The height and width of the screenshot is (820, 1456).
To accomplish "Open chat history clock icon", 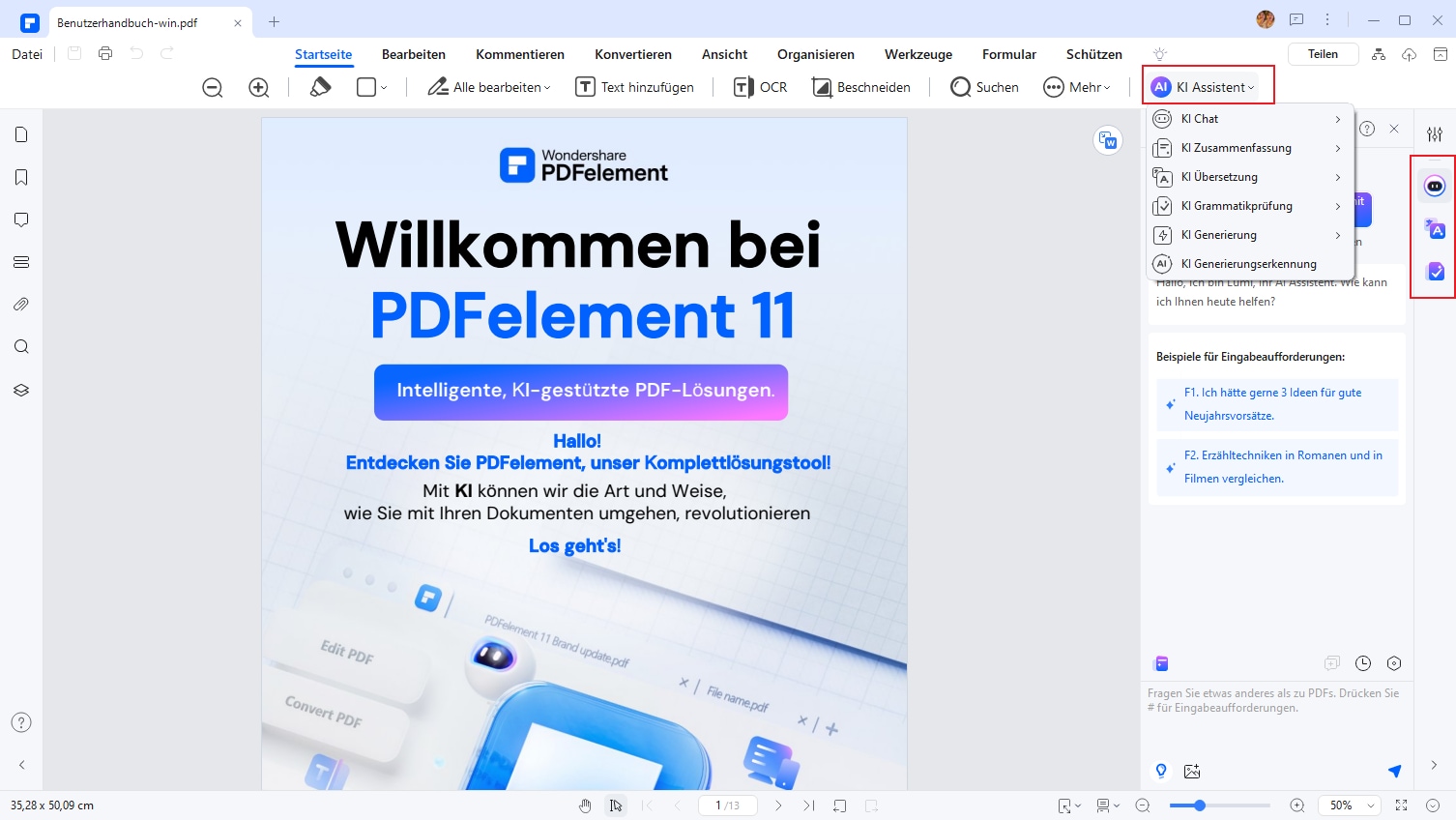I will (1363, 663).
